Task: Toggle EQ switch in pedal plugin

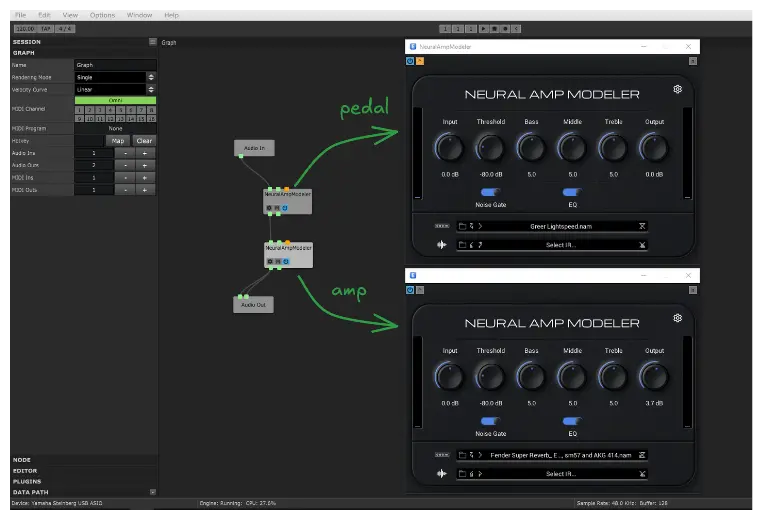Action: [x=571, y=192]
